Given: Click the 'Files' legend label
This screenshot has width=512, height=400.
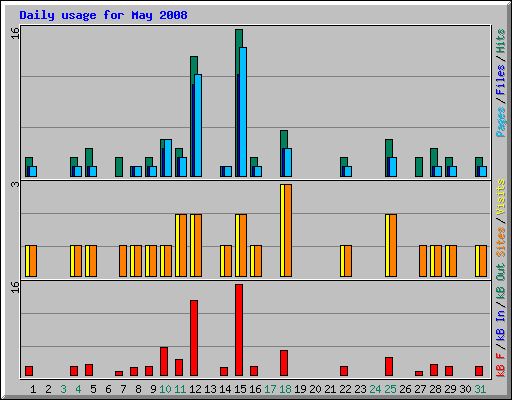Looking at the screenshot, I should pos(501,80).
